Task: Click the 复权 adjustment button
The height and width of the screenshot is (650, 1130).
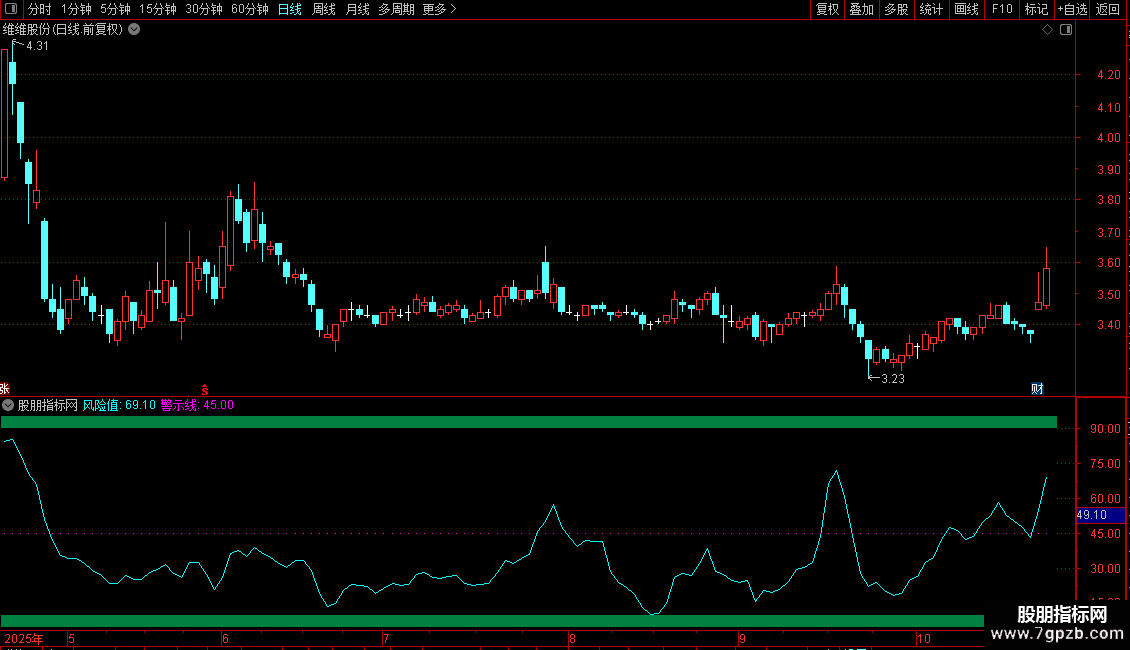Action: [827, 9]
